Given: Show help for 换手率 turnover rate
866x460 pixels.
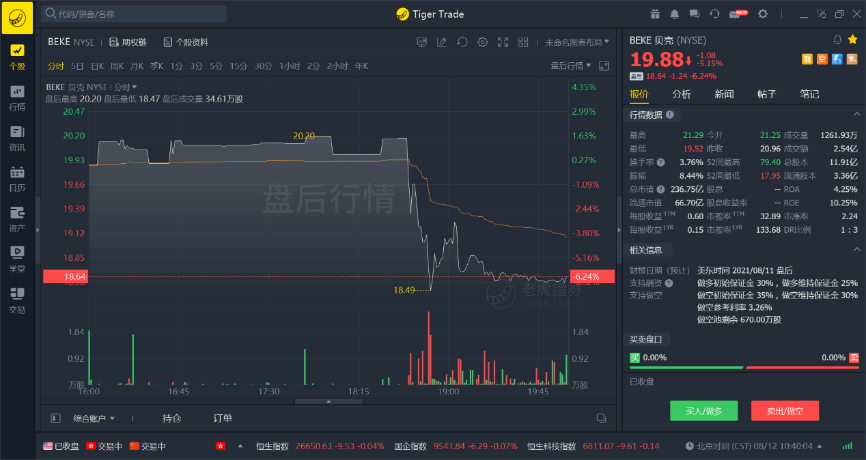Looking at the screenshot, I should (x=661, y=162).
